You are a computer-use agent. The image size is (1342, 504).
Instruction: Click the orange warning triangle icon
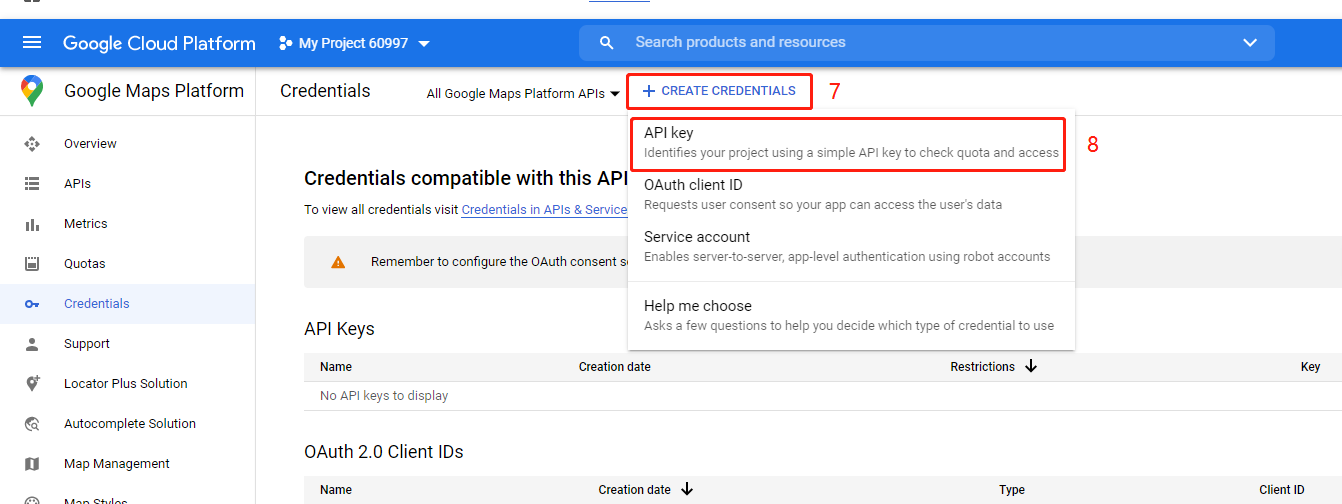pos(338,262)
